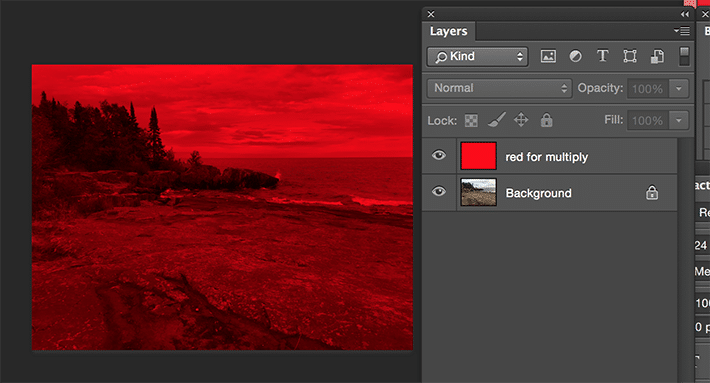This screenshot has height=383, width=710.
Task: Toggle lock transparent pixels
Action: [x=471, y=120]
